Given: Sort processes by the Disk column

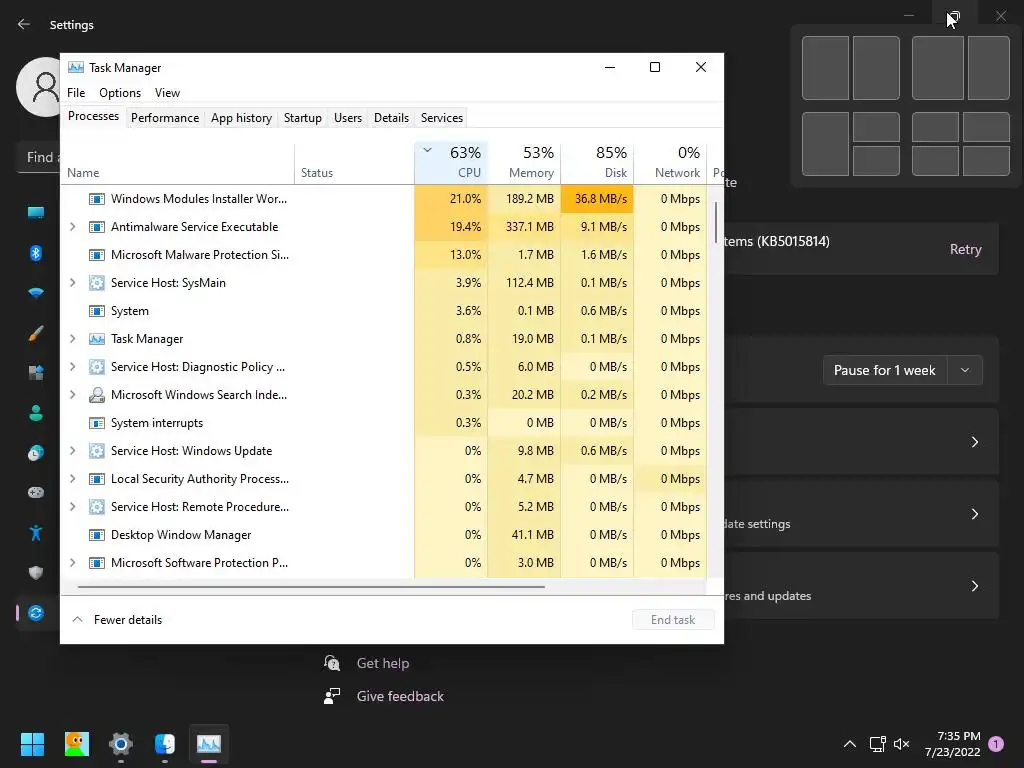Looking at the screenshot, I should (x=598, y=163).
